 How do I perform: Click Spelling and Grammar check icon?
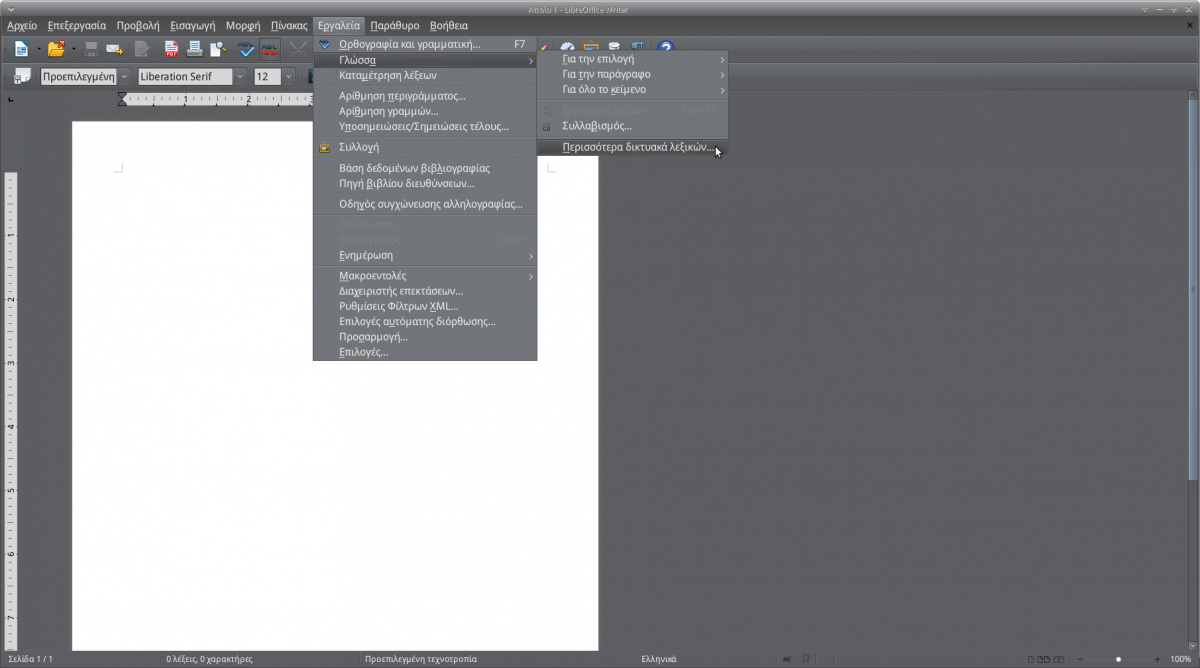click(247, 48)
